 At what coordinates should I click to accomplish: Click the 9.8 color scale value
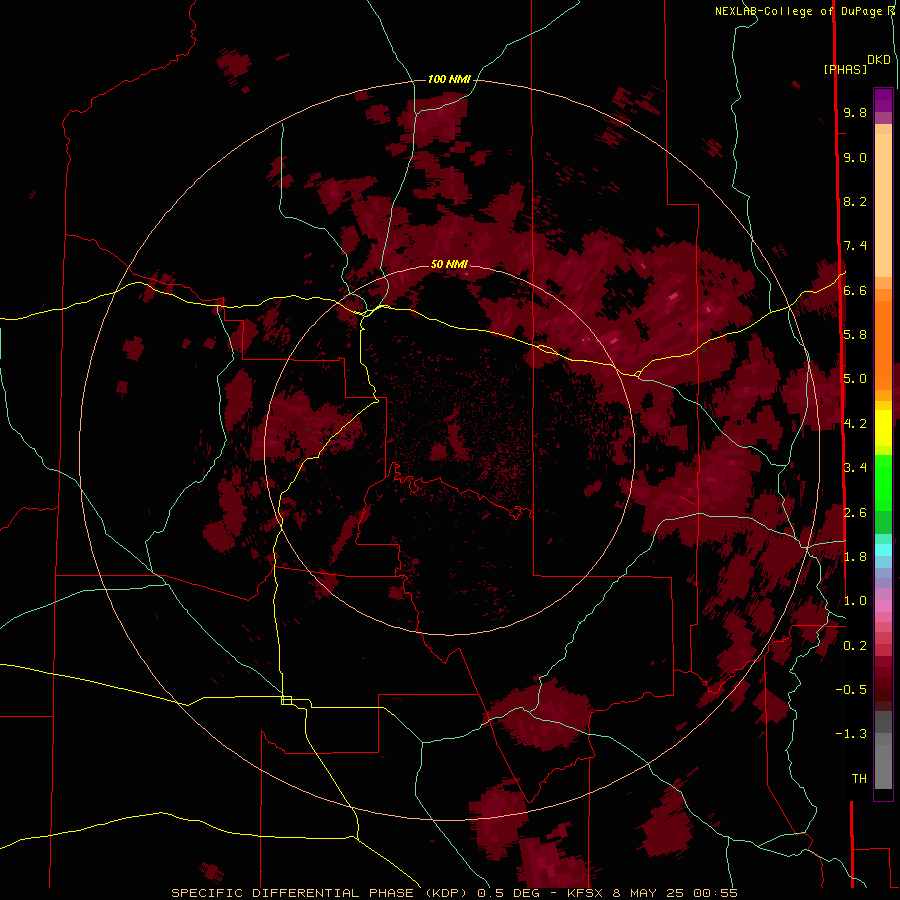click(x=855, y=112)
